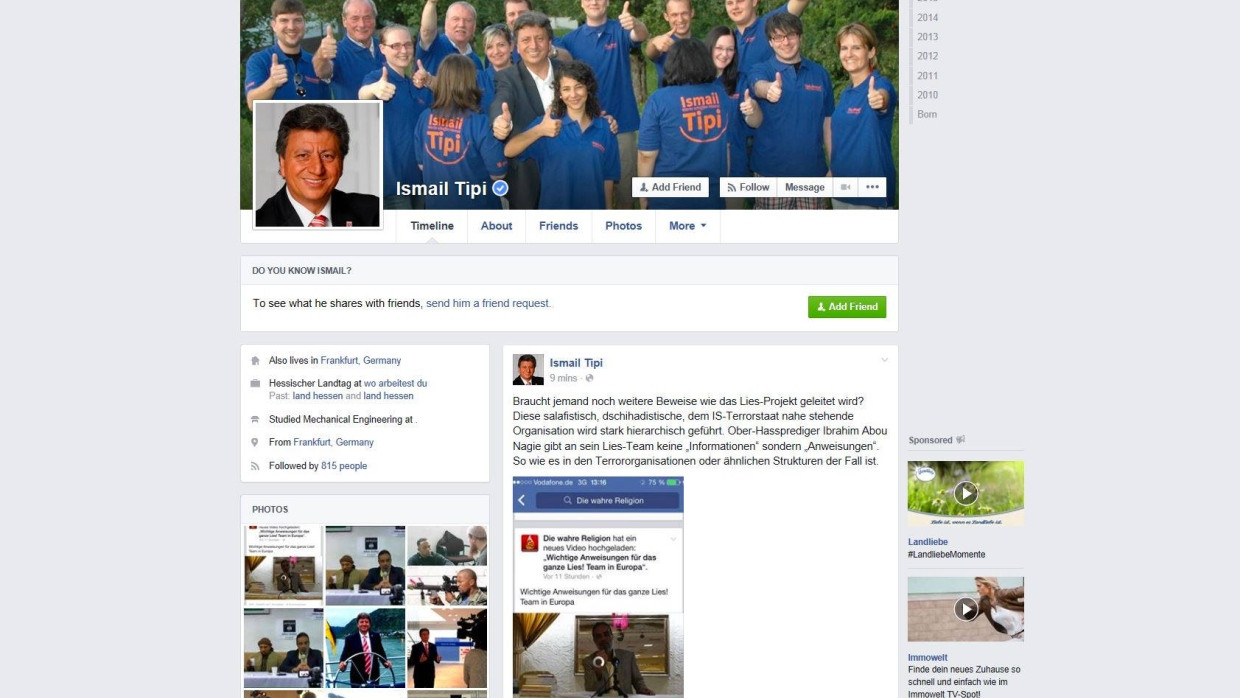Play the Immowelt sponsored video
The image size is (1240, 698).
point(965,609)
